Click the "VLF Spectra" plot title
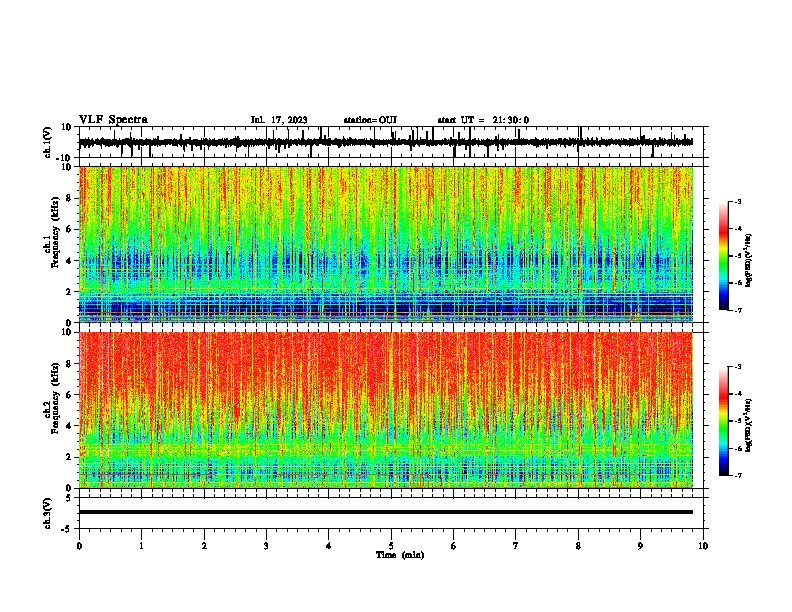 tap(113, 120)
